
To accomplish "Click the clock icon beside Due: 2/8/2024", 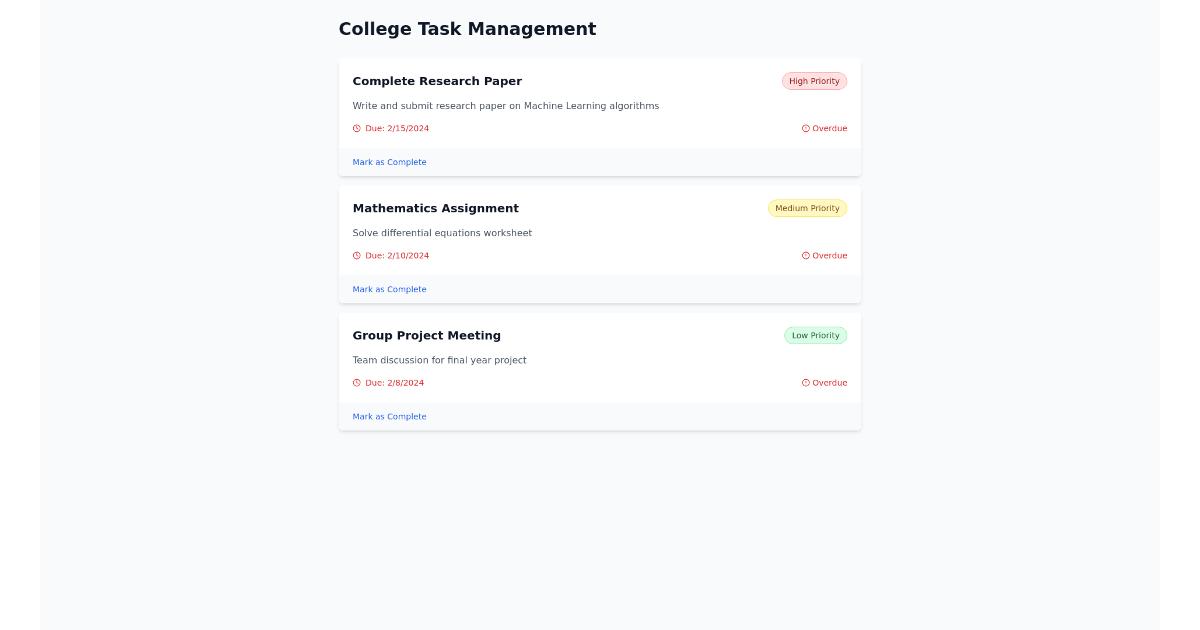I will click(x=356, y=382).
